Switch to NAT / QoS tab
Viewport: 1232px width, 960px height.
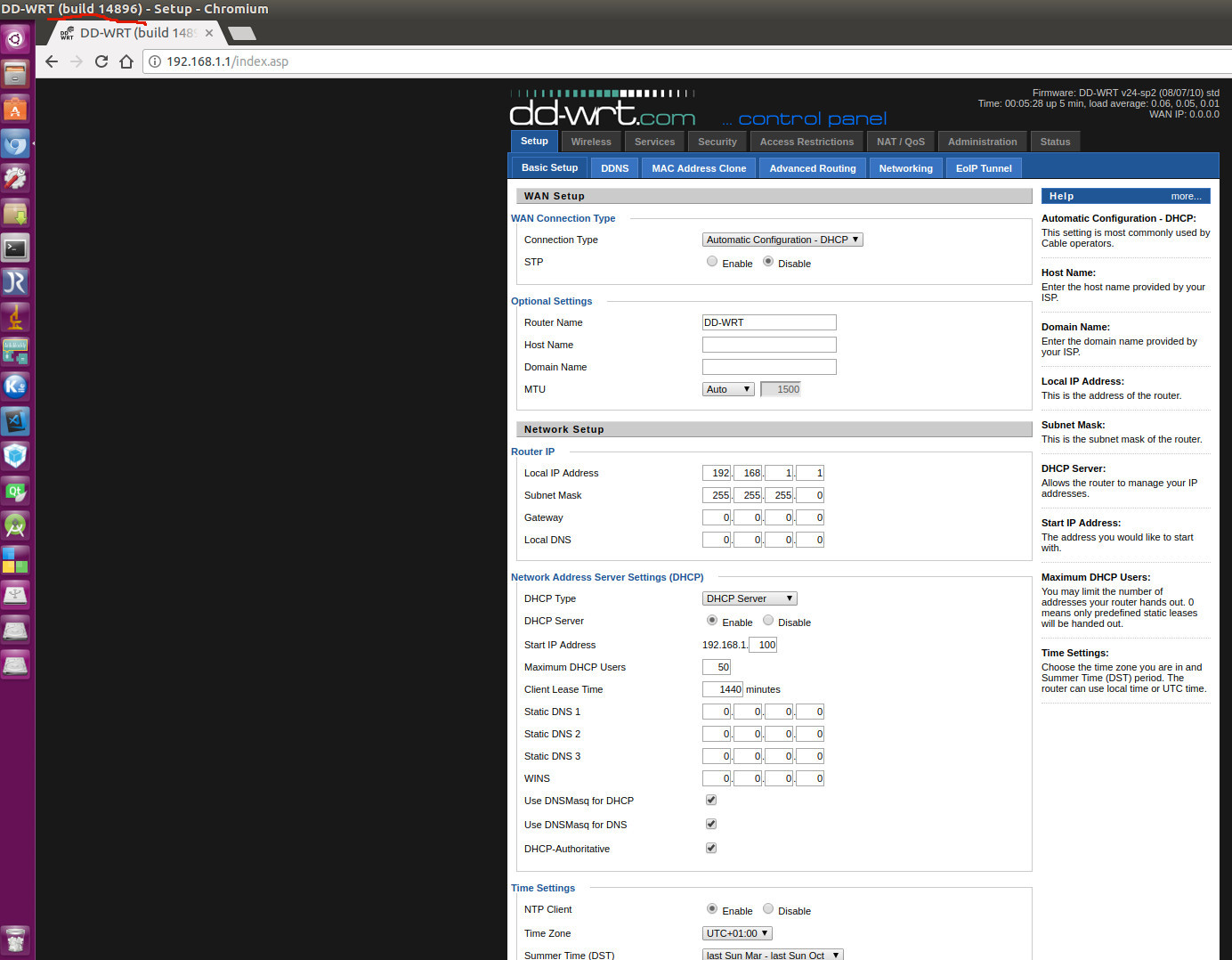901,142
